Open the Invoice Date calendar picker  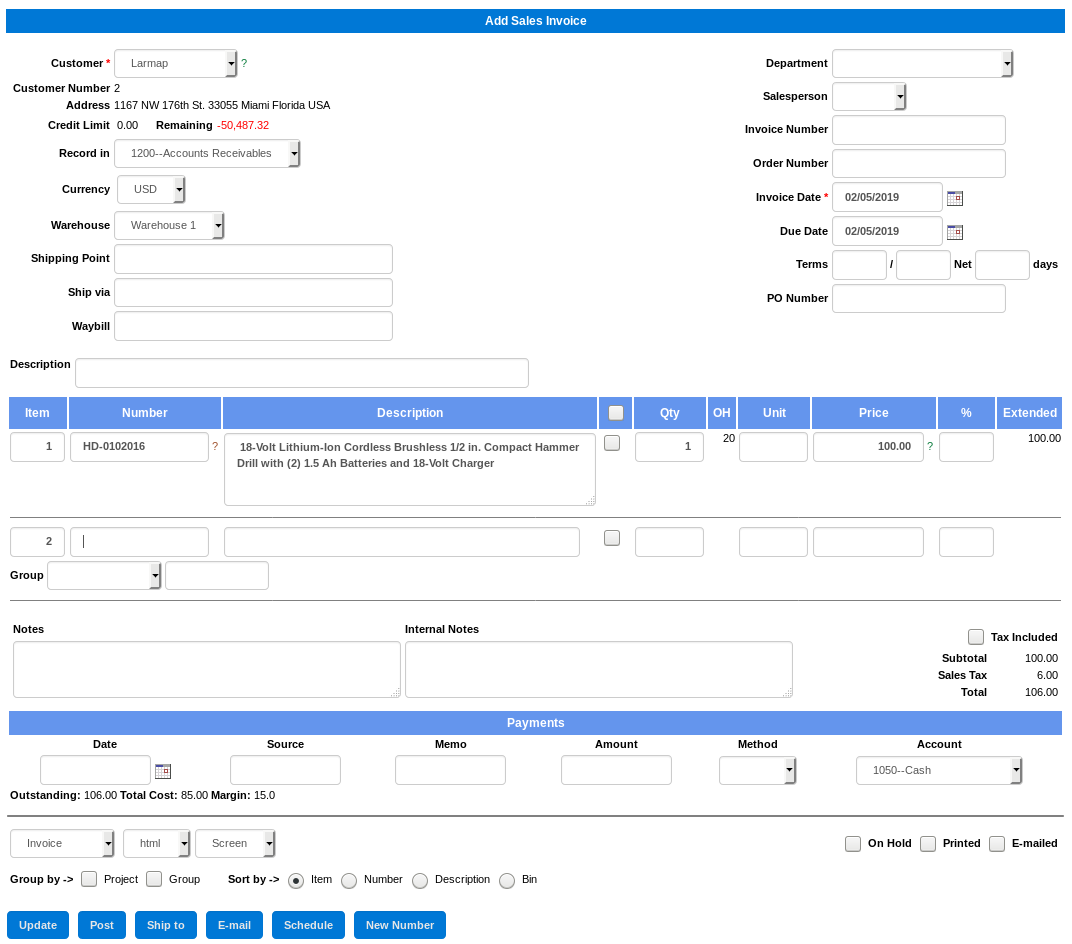click(x=954, y=198)
